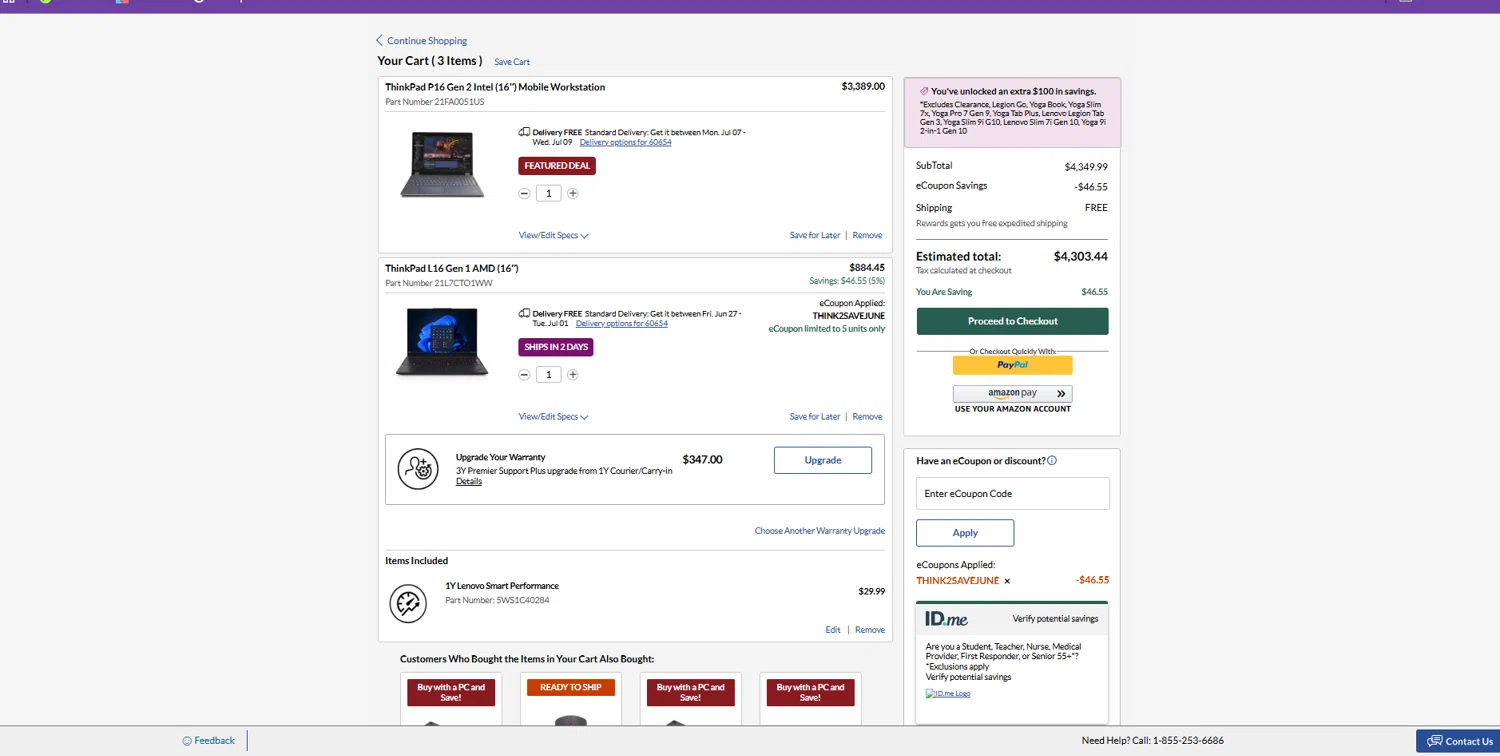Viewport: 1500px width, 756px height.
Task: Decrease quantity of ThinkPad P16 Gen 2
Action: [x=524, y=193]
